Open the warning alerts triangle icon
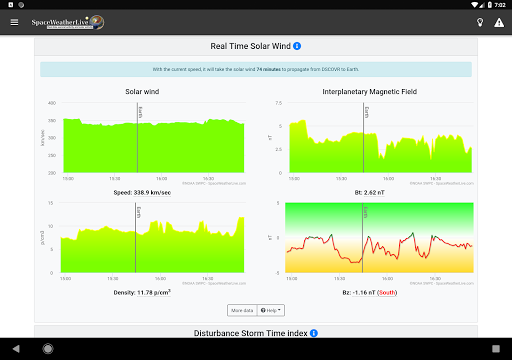 tap(499, 22)
